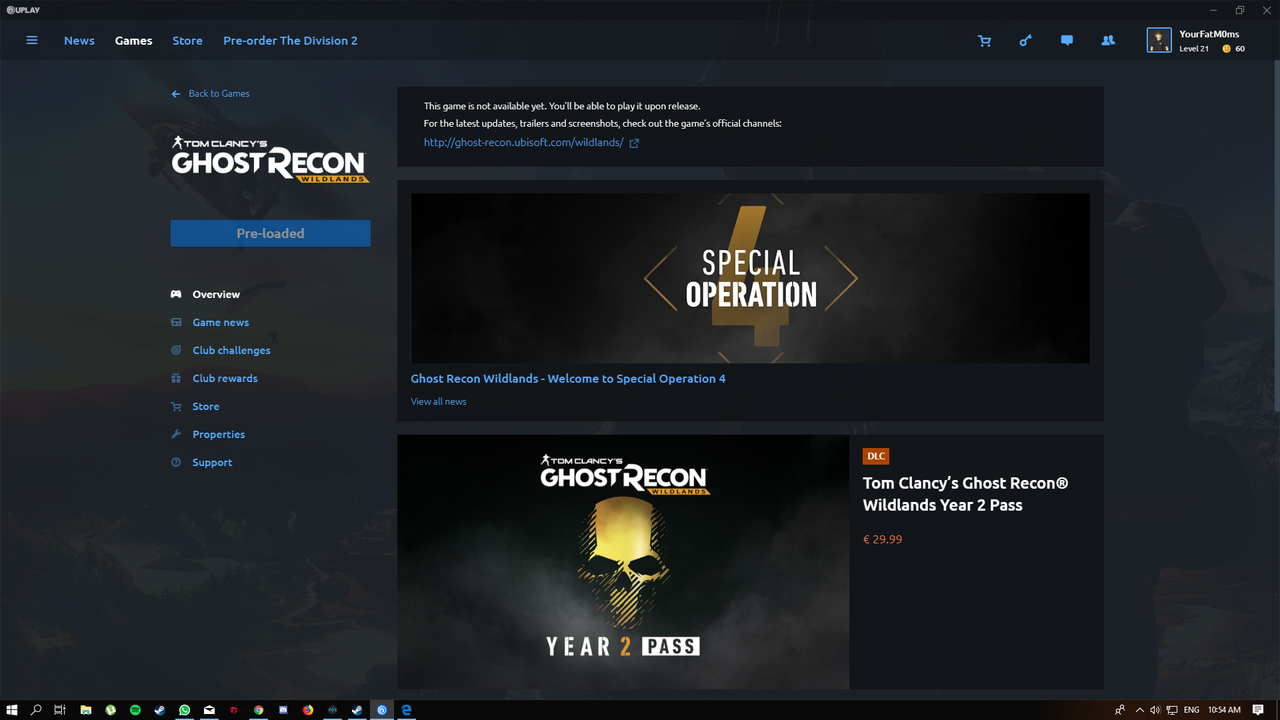1280x720 pixels.
Task: Select Game news in the sidebar
Action: point(221,322)
